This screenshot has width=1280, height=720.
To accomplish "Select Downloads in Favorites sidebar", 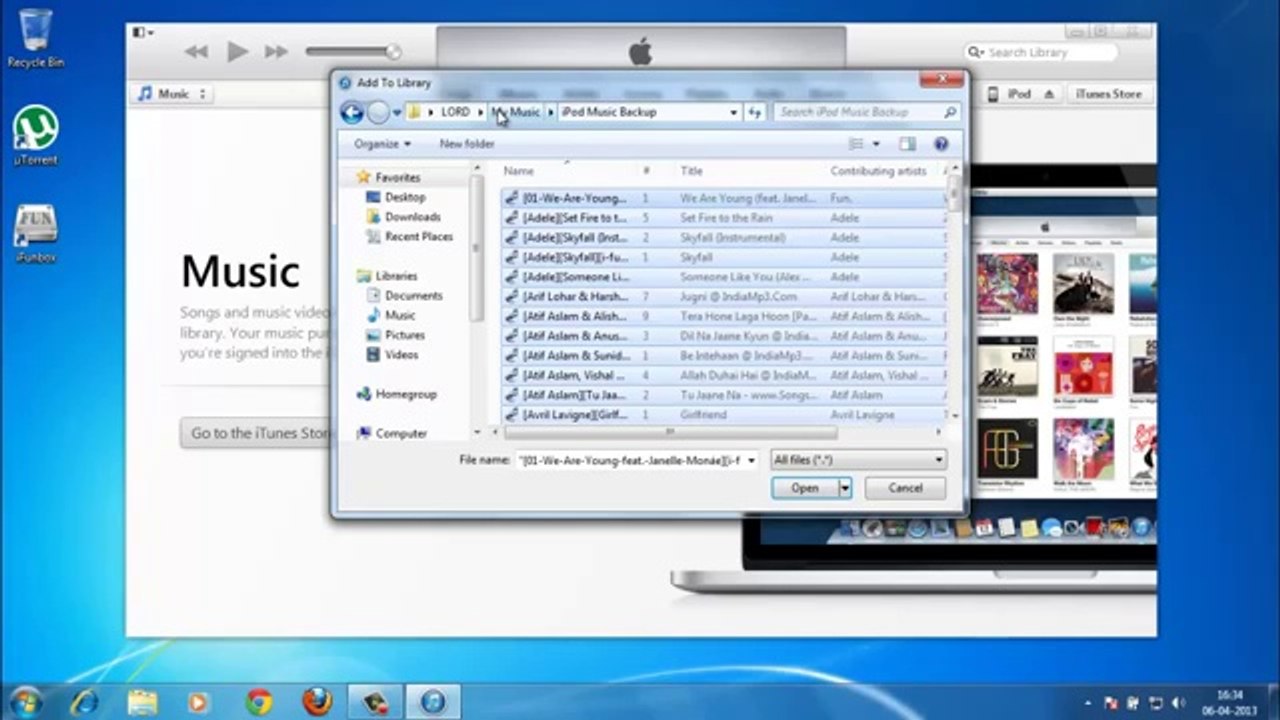I will (412, 217).
